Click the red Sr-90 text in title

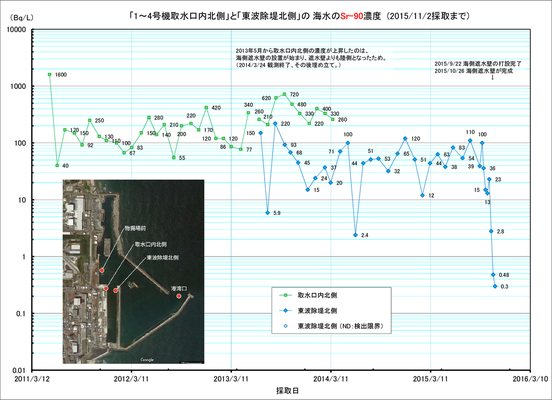pos(351,16)
